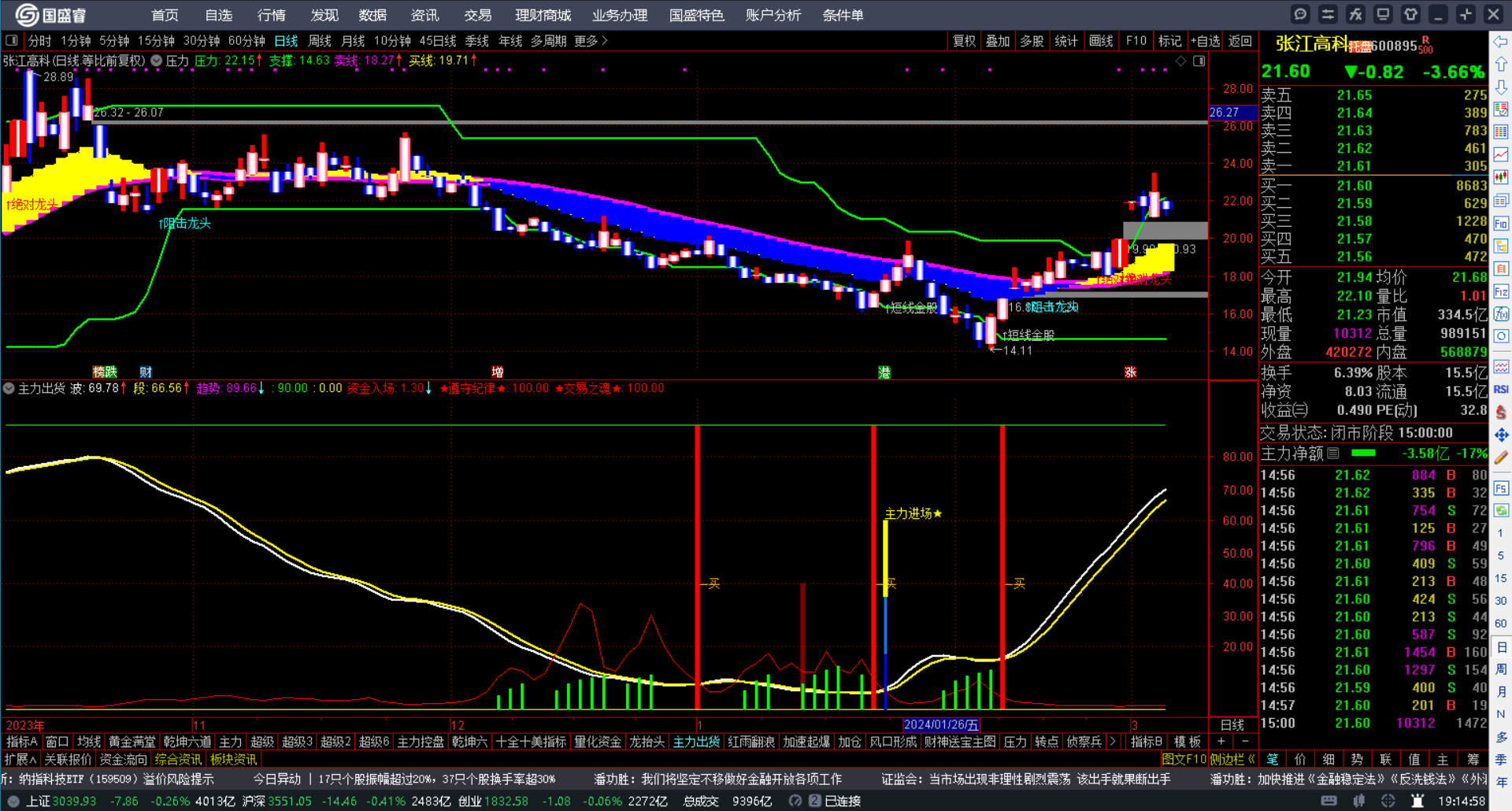Open the 交易 menu

point(477,15)
